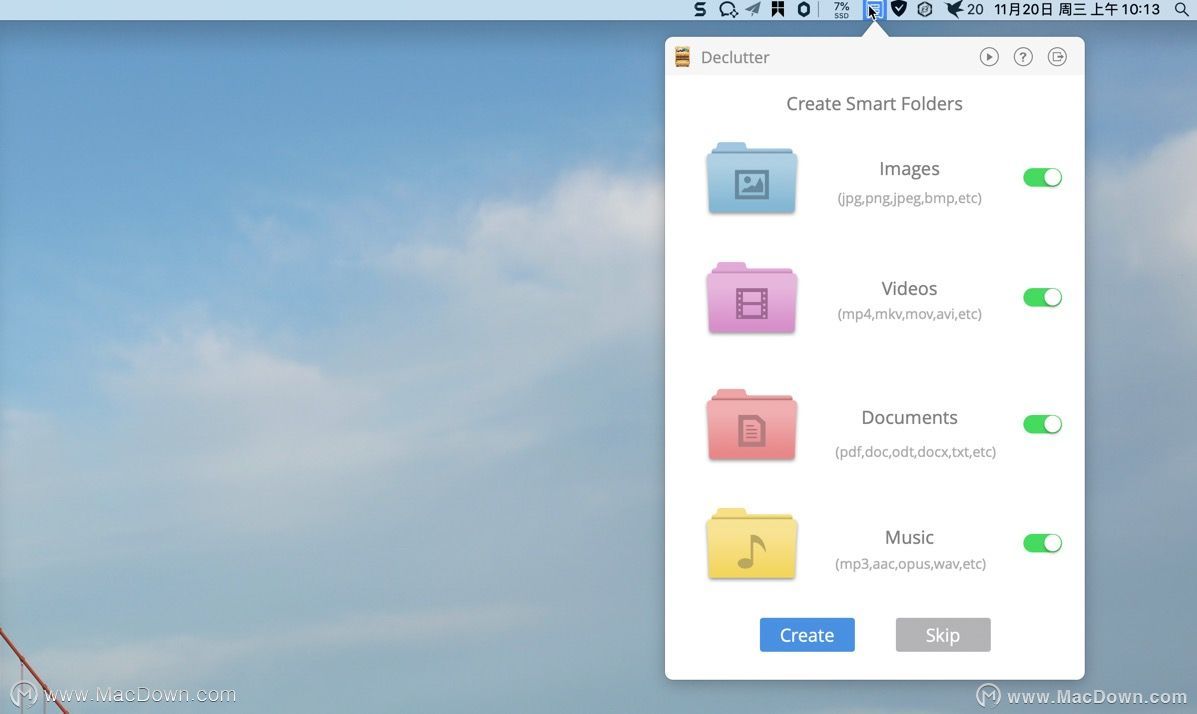The image size is (1197, 714).
Task: Click the 'Create Smart Folders' heading
Action: click(874, 104)
